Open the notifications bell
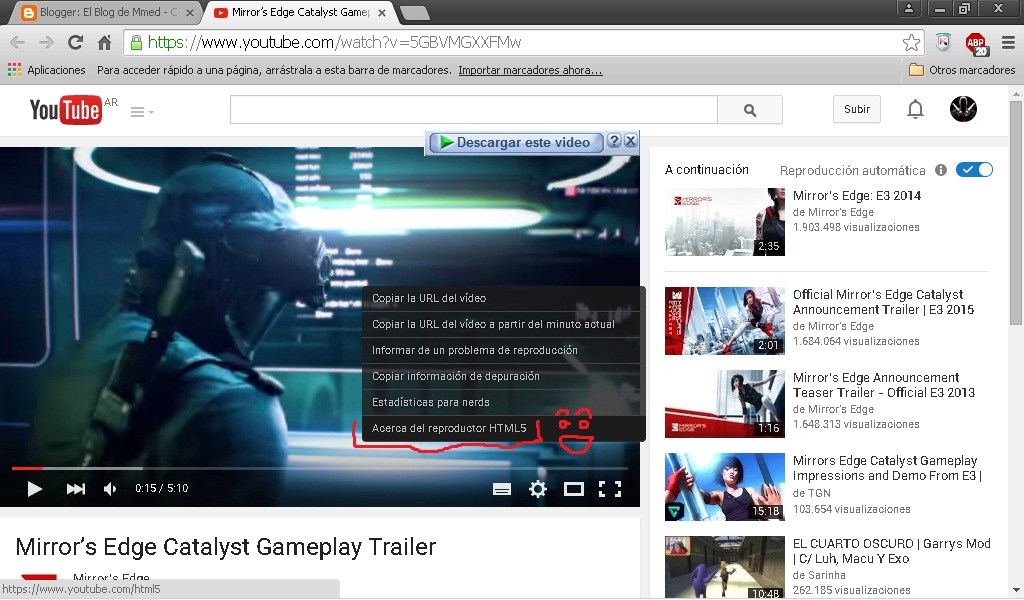The height and width of the screenshot is (600, 1024). (915, 109)
